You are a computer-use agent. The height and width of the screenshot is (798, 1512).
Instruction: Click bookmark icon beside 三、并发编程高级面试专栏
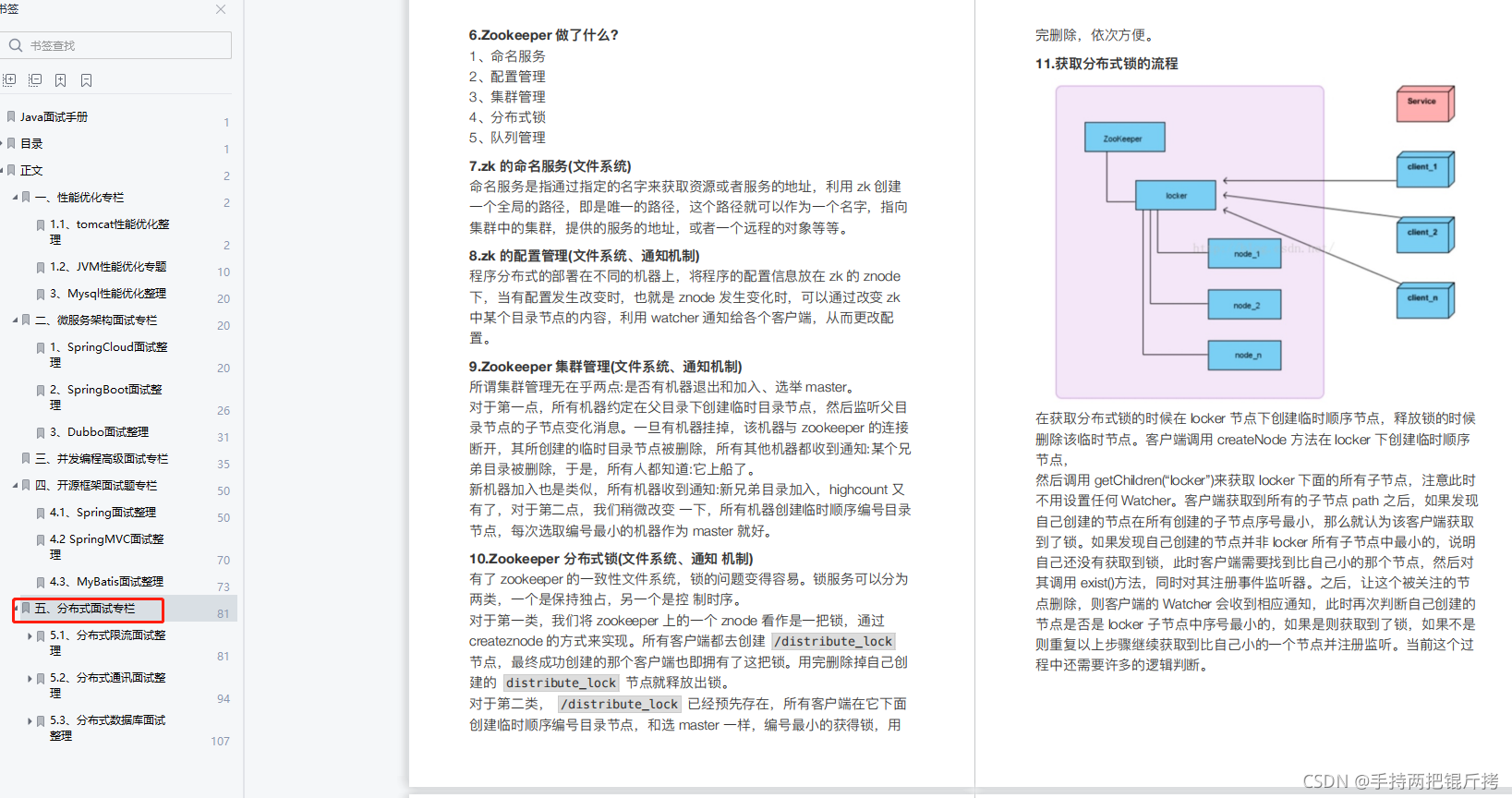point(26,458)
